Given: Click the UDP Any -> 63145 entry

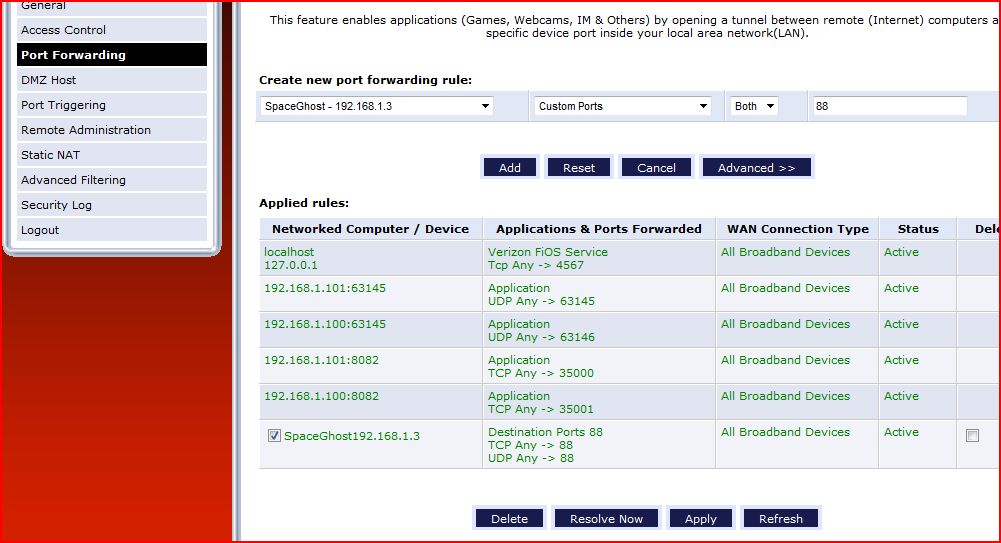Looking at the screenshot, I should [x=541, y=301].
